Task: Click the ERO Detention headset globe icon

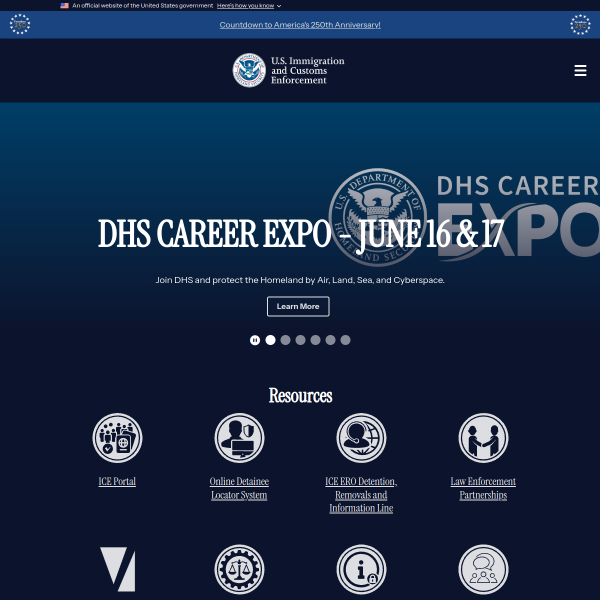Action: pyautogui.click(x=361, y=438)
